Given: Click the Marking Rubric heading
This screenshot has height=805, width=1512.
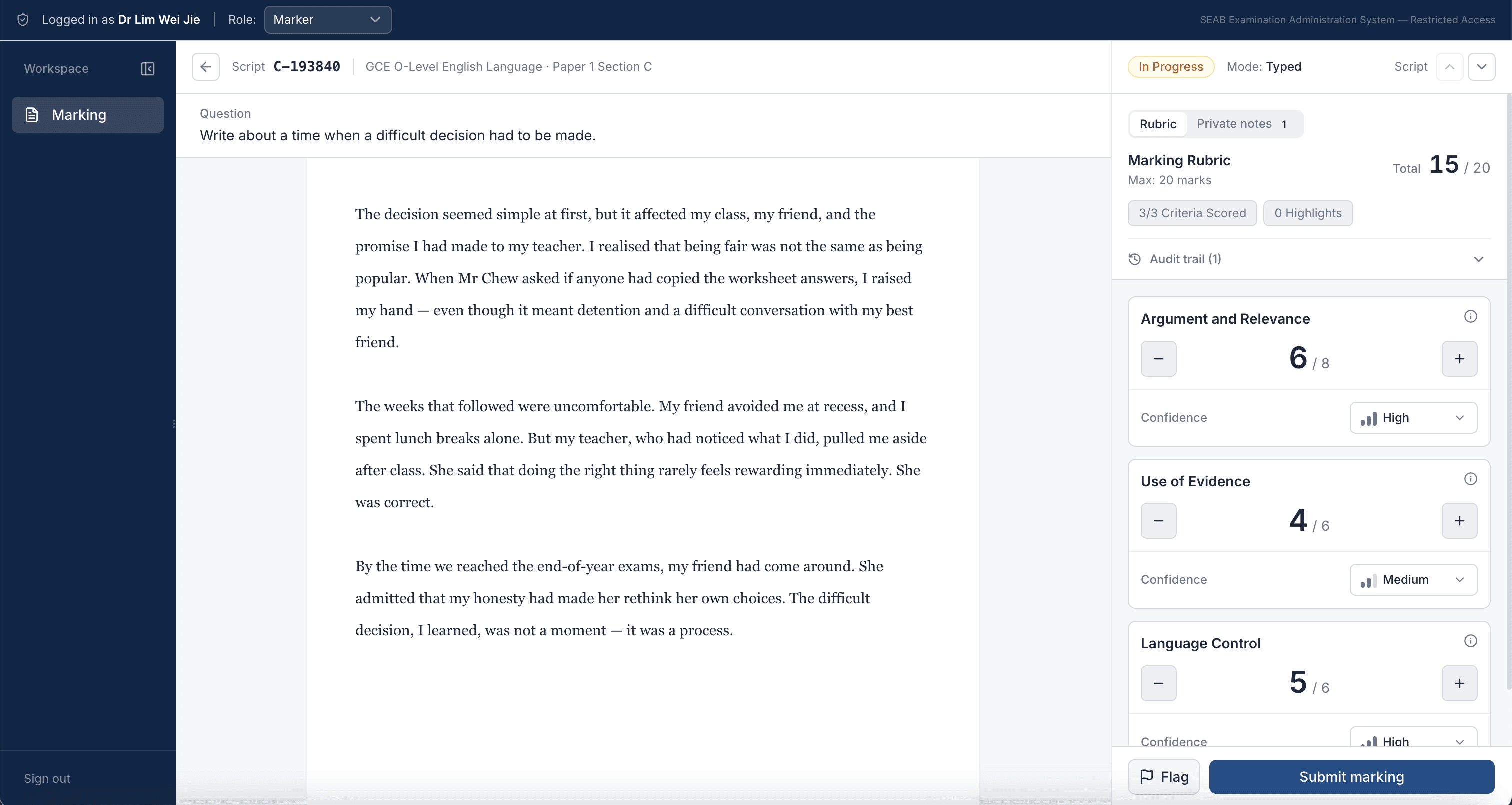Looking at the screenshot, I should [x=1179, y=160].
